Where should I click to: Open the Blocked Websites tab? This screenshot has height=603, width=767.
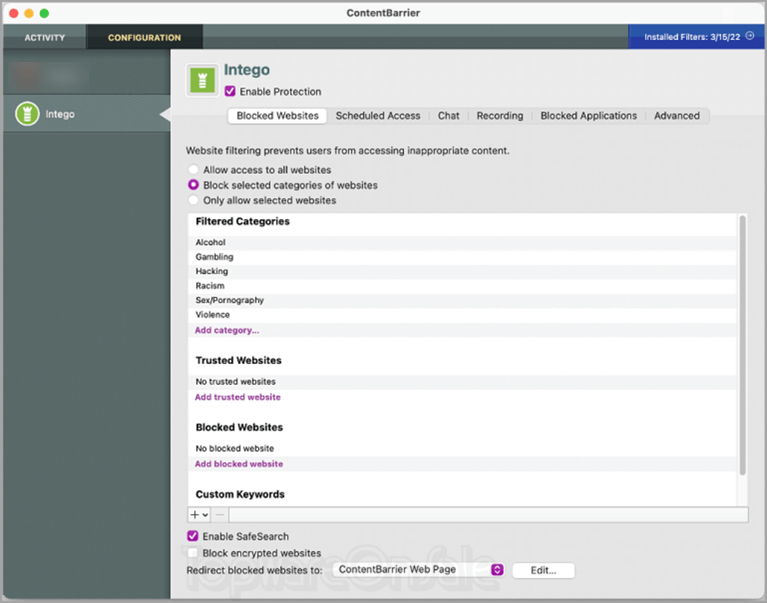click(277, 116)
